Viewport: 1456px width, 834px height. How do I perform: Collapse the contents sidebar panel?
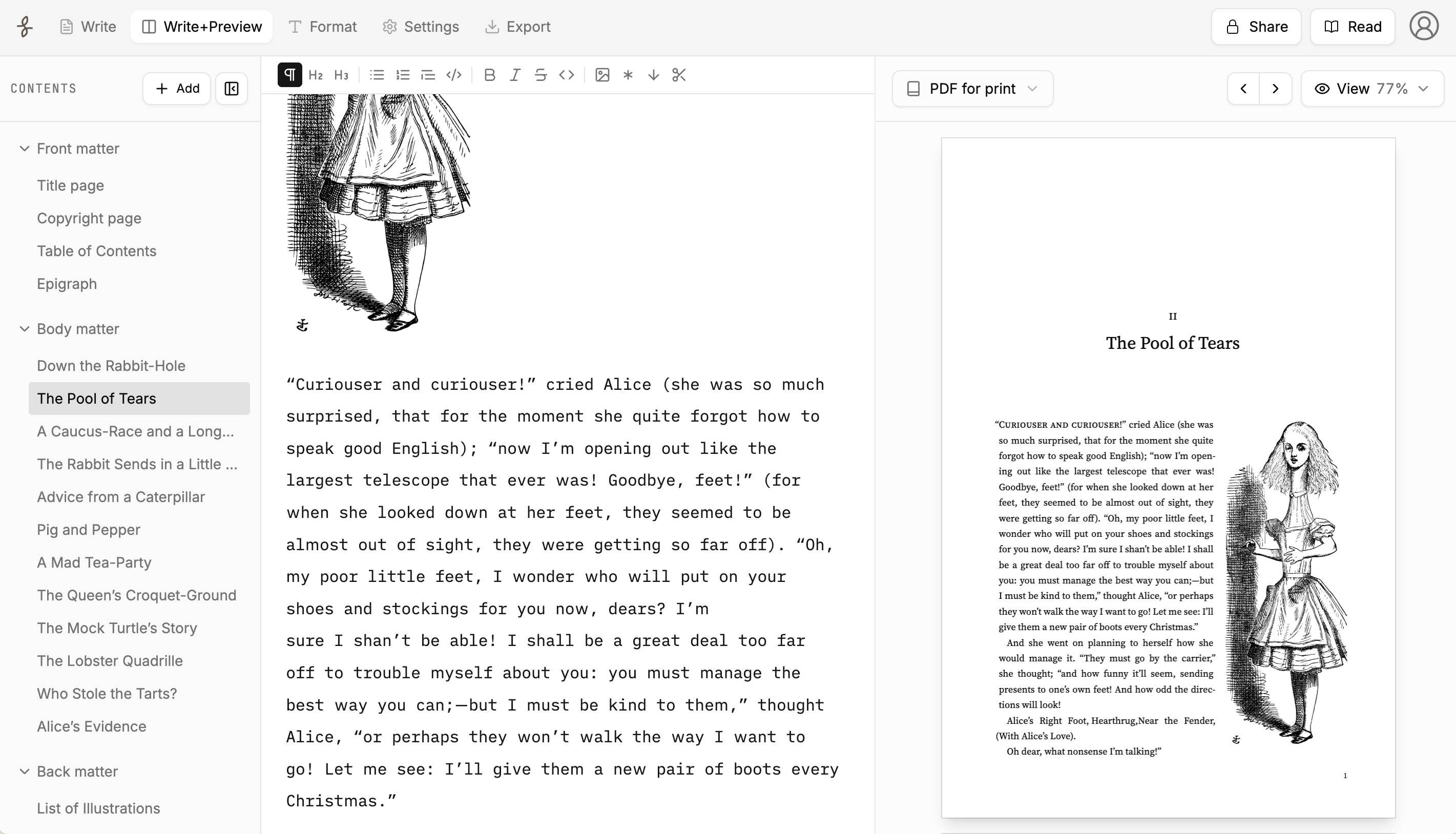pyautogui.click(x=232, y=89)
